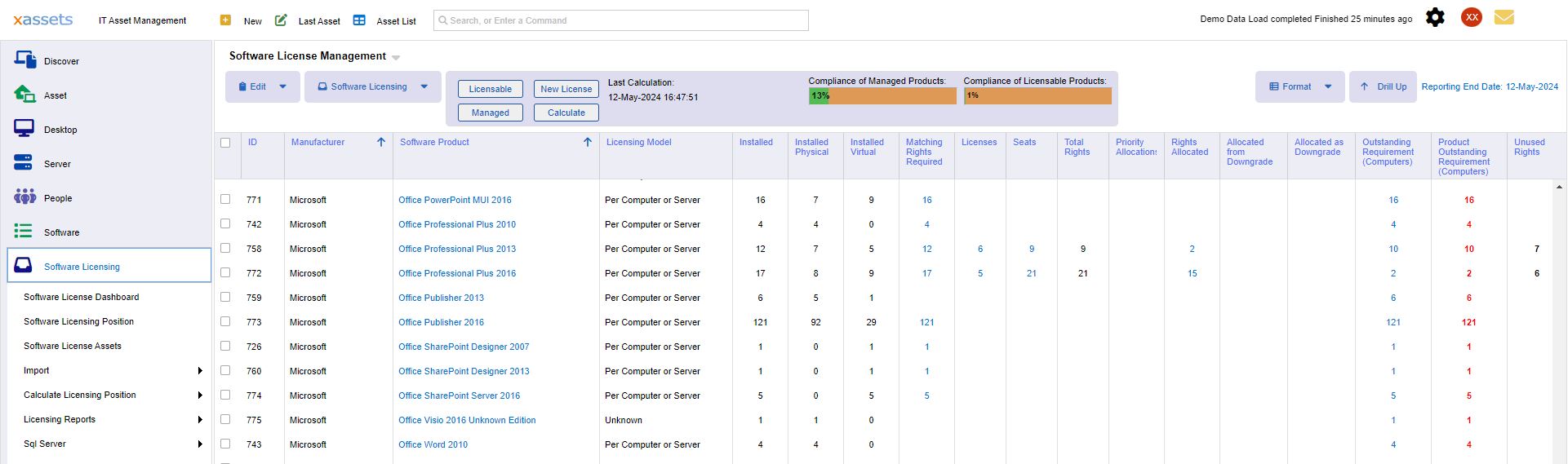Open the mail envelope icon
The height and width of the screenshot is (464, 1568).
[1504, 17]
